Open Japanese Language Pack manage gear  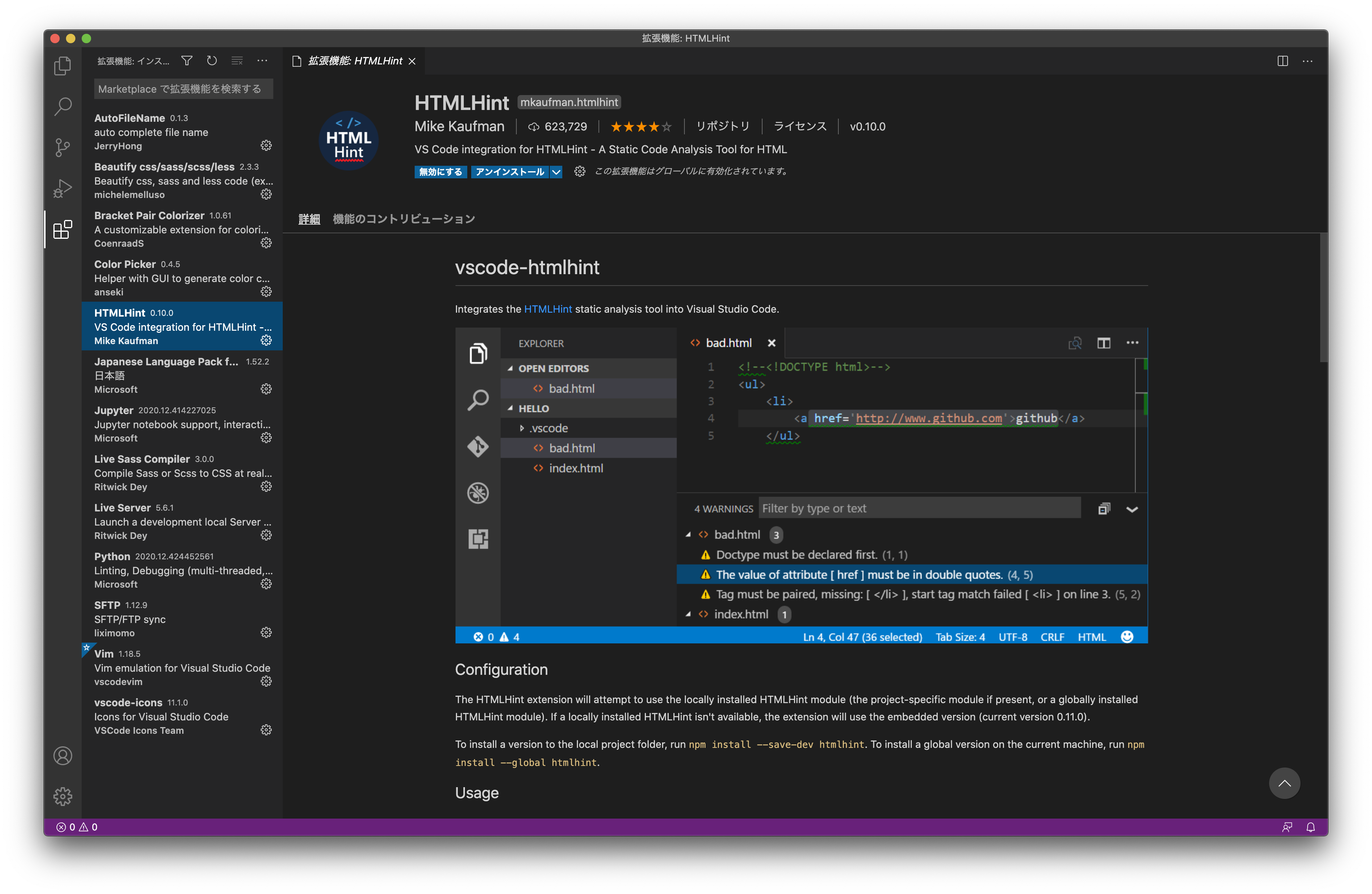(266, 389)
